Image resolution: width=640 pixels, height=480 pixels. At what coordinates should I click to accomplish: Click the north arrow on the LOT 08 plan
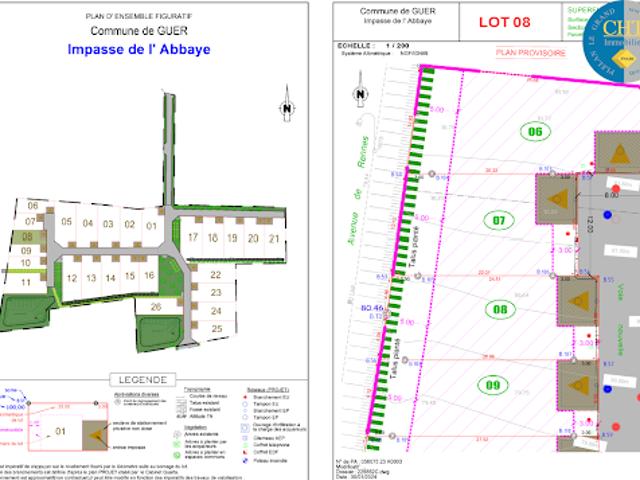coord(360,90)
